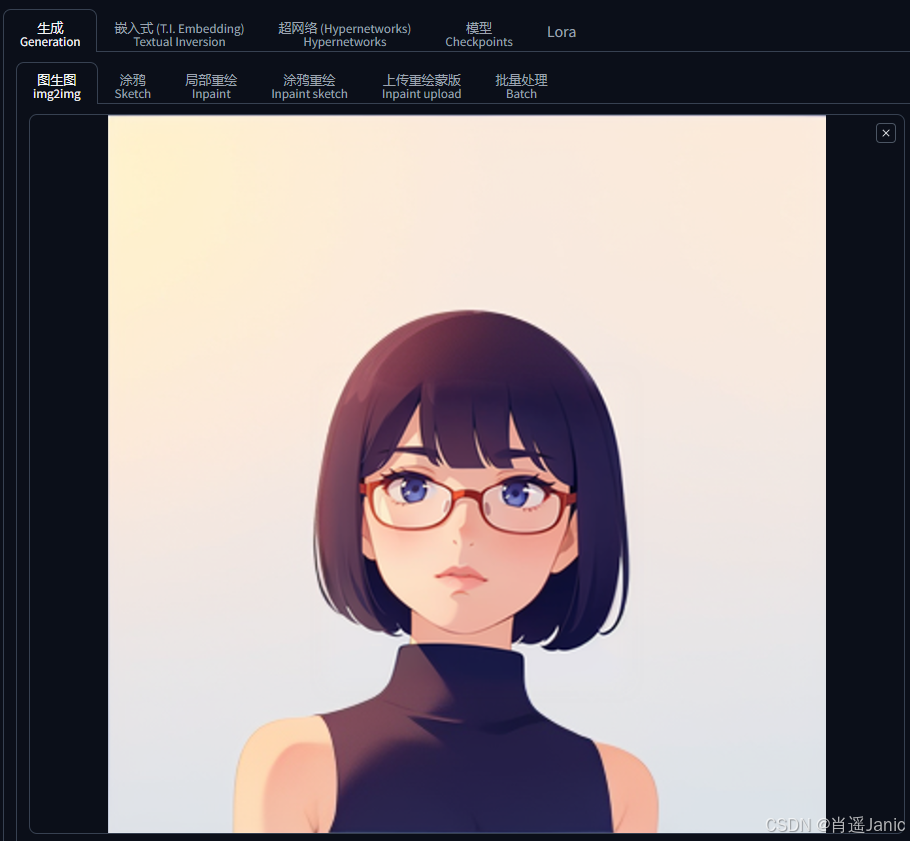
Task: Select the Inpaint upload sub-tab
Action: 421,86
